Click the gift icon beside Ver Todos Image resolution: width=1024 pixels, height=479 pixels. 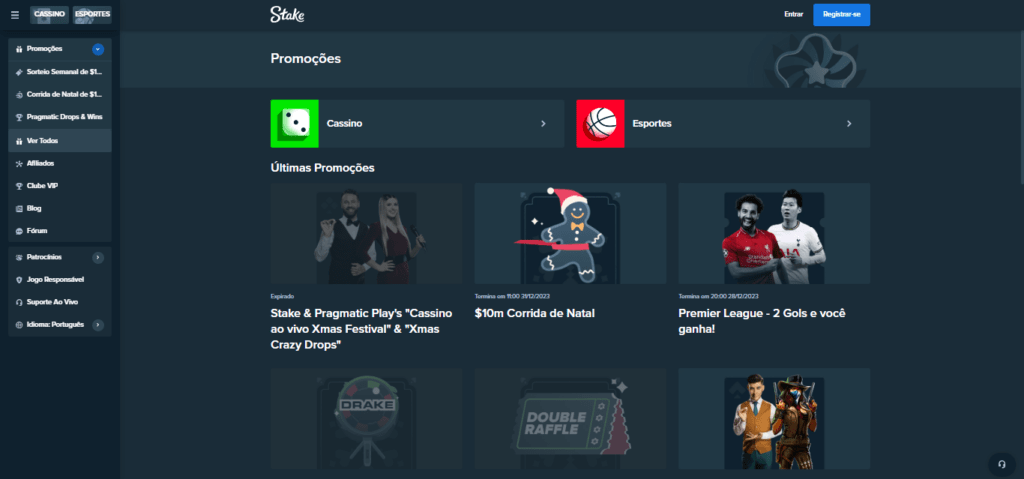click(x=19, y=140)
